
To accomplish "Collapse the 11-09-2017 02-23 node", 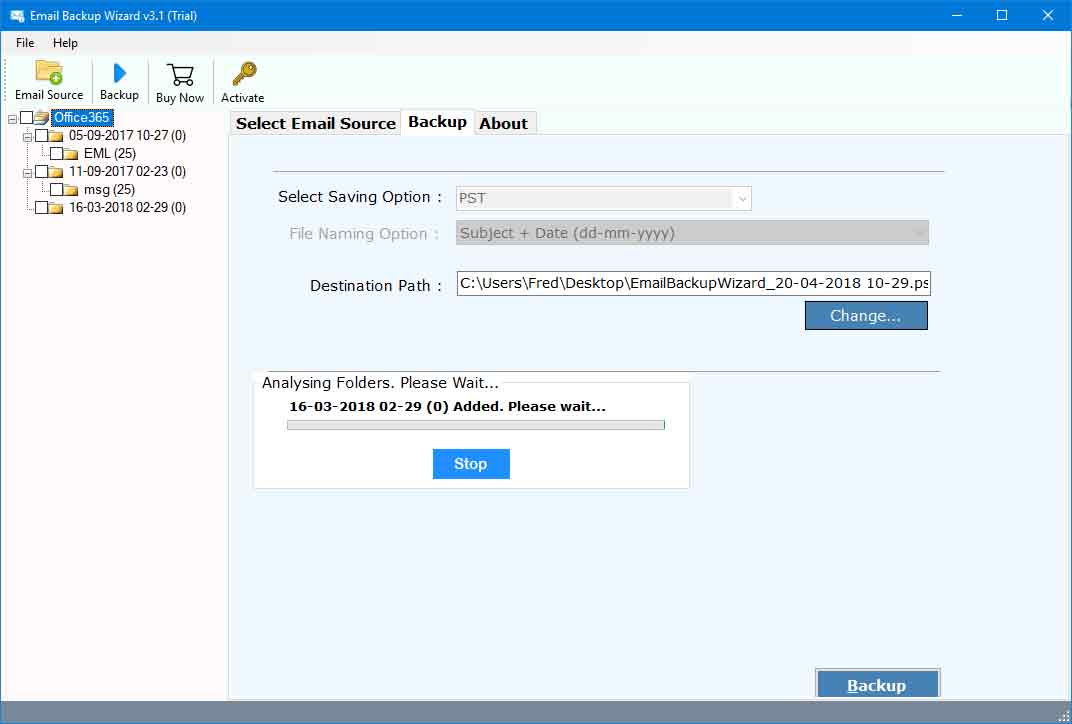I will click(x=27, y=173).
